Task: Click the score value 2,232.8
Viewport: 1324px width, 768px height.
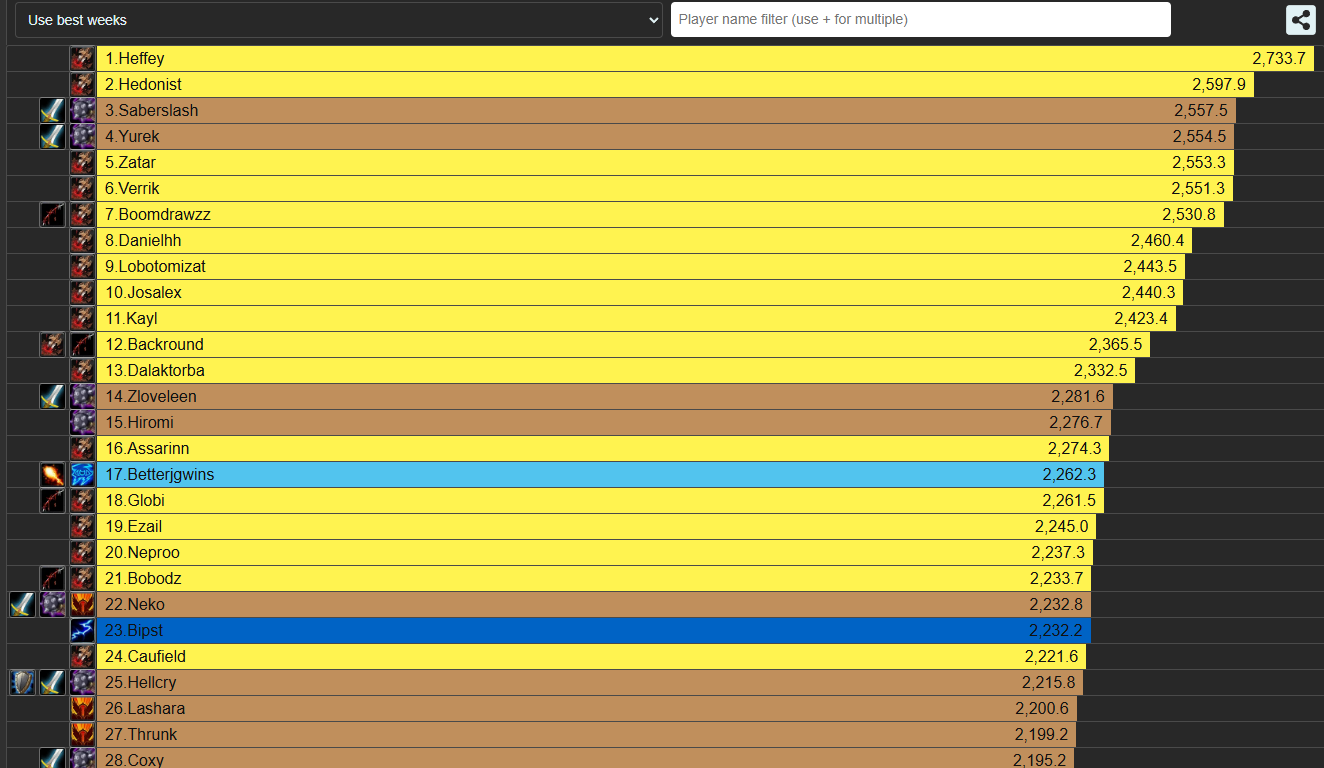Action: pyautogui.click(x=1056, y=605)
